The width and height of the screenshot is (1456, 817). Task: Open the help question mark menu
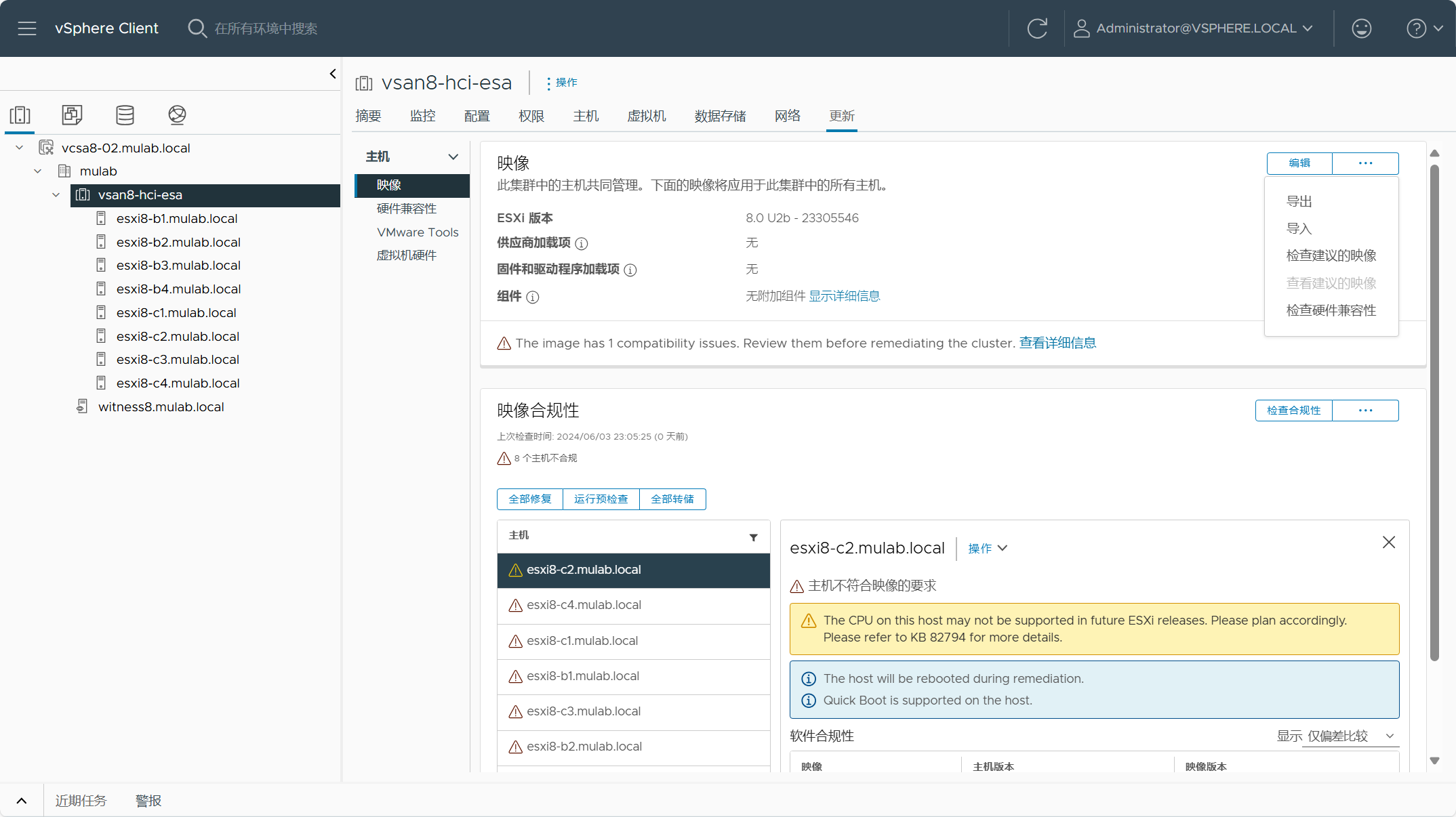click(x=1424, y=28)
